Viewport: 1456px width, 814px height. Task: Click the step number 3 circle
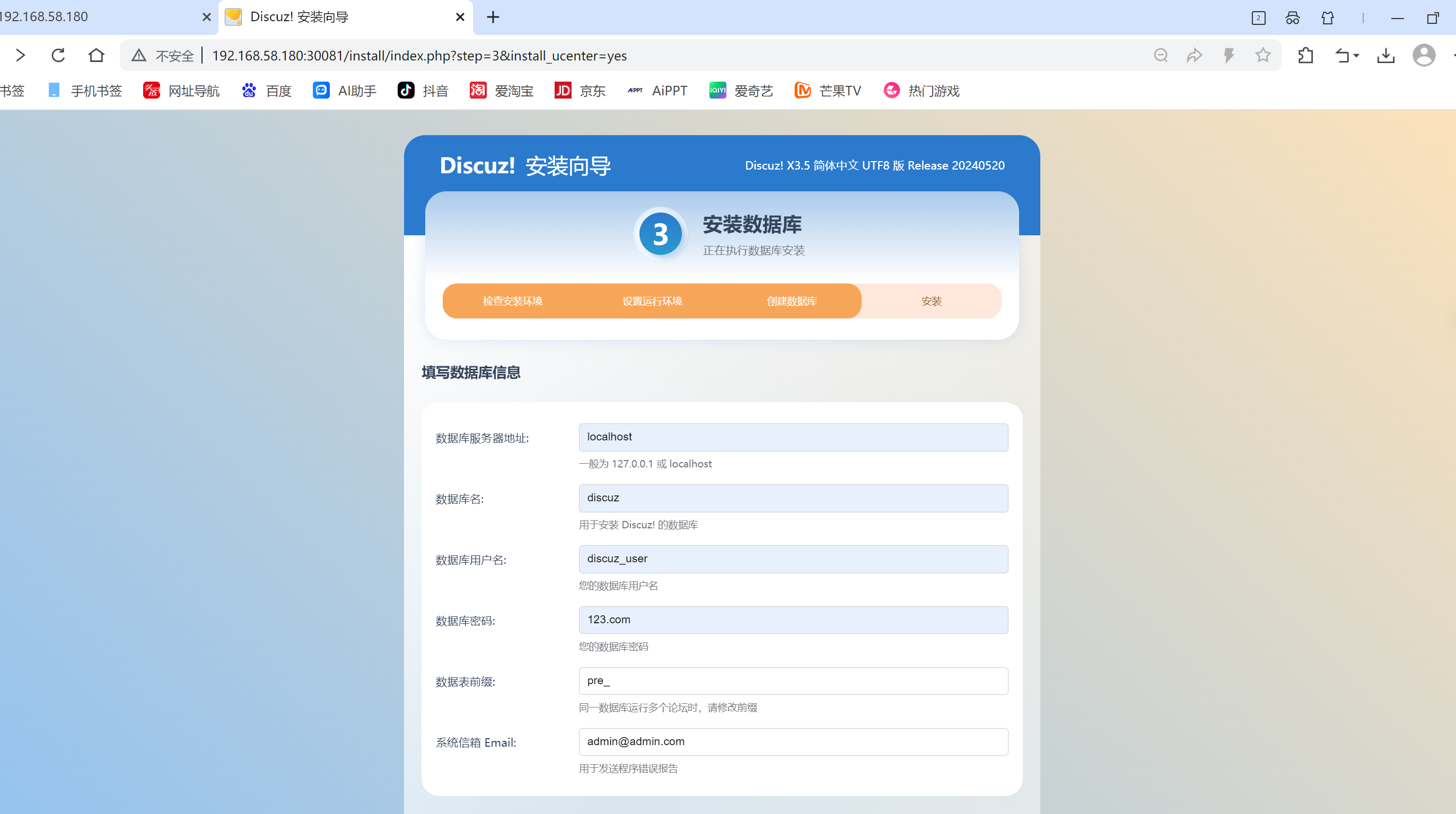[660, 234]
